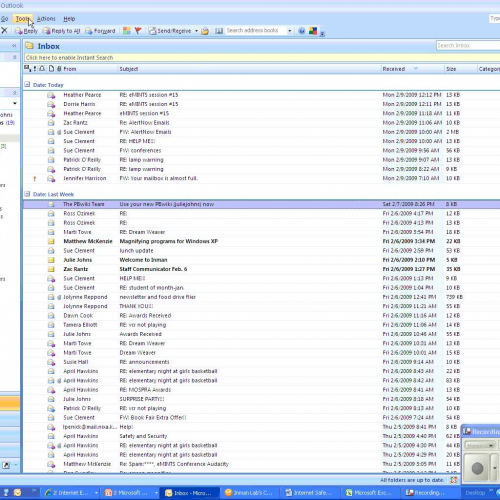The width and height of the screenshot is (500, 500).
Task: Open the Tools menu
Action: pyautogui.click(x=23, y=19)
